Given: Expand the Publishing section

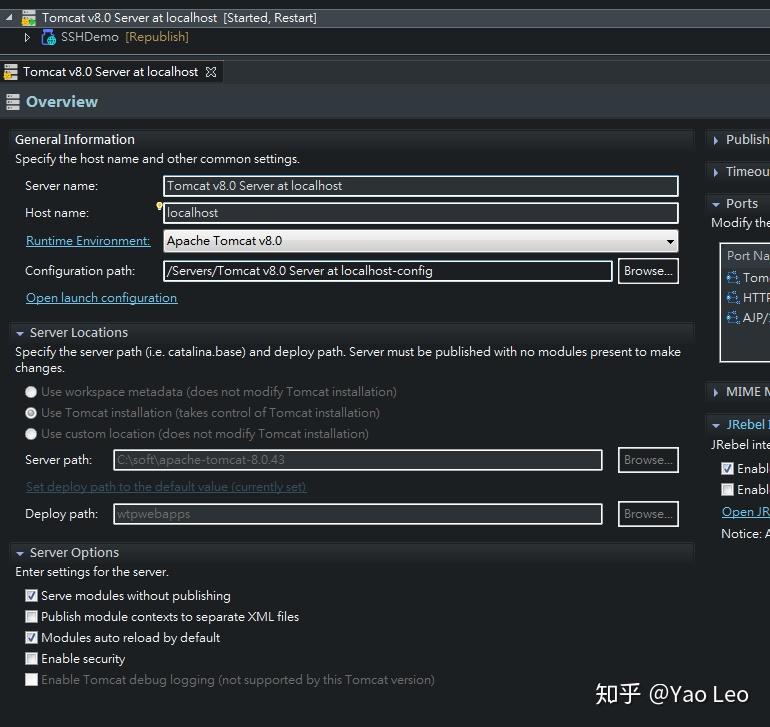Looking at the screenshot, I should click(x=715, y=140).
